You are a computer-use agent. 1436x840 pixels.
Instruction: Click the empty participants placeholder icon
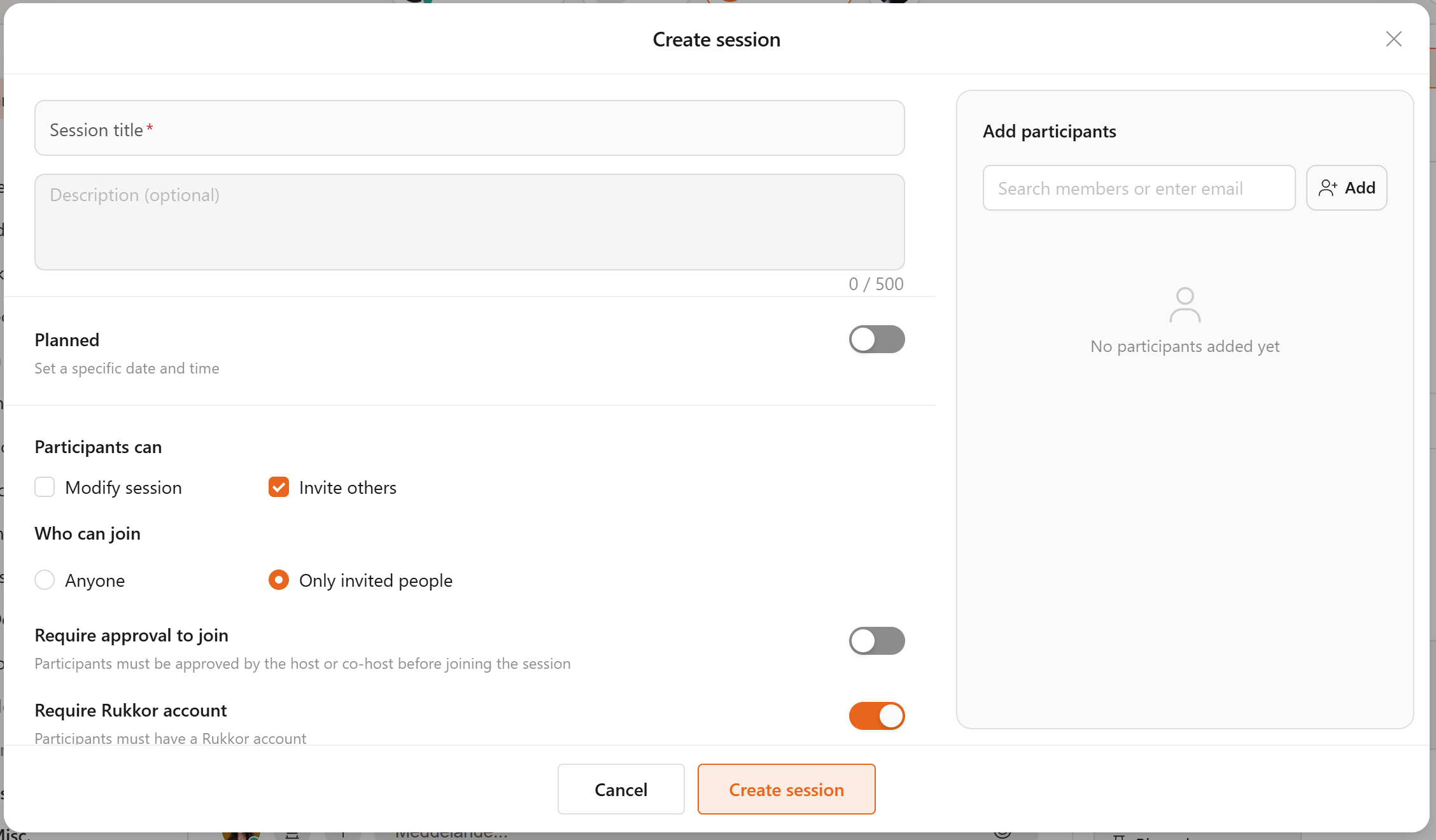[x=1185, y=305]
